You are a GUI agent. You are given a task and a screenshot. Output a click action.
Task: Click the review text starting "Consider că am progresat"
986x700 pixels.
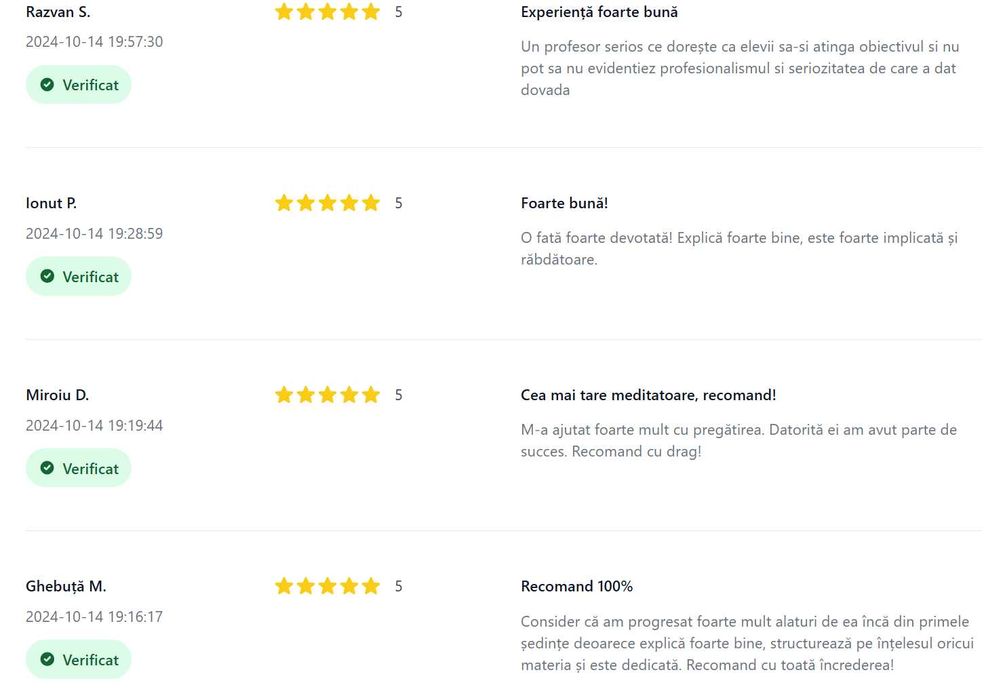click(x=746, y=643)
